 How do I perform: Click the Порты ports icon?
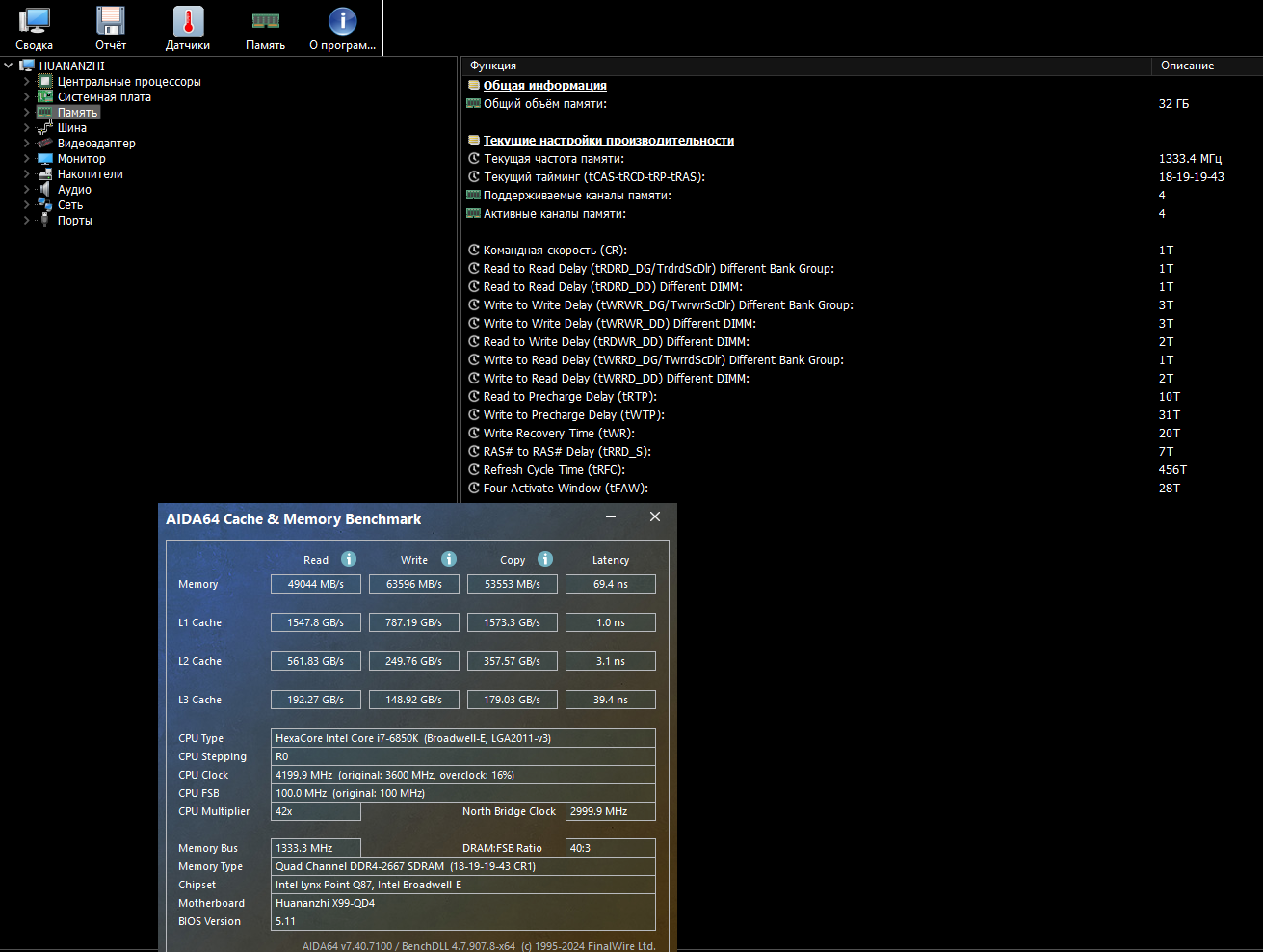(44, 221)
